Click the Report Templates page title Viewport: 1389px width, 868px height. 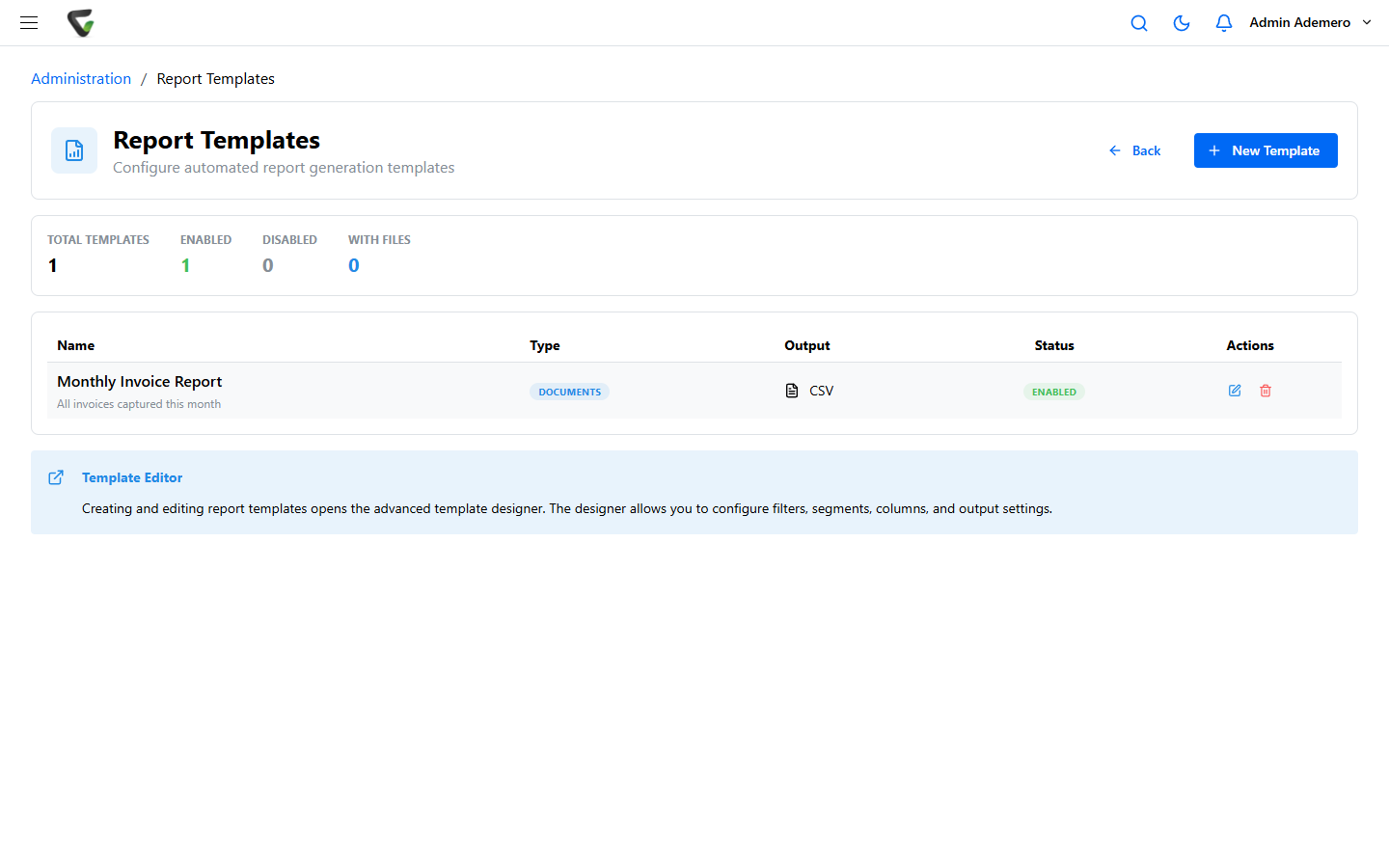click(217, 141)
